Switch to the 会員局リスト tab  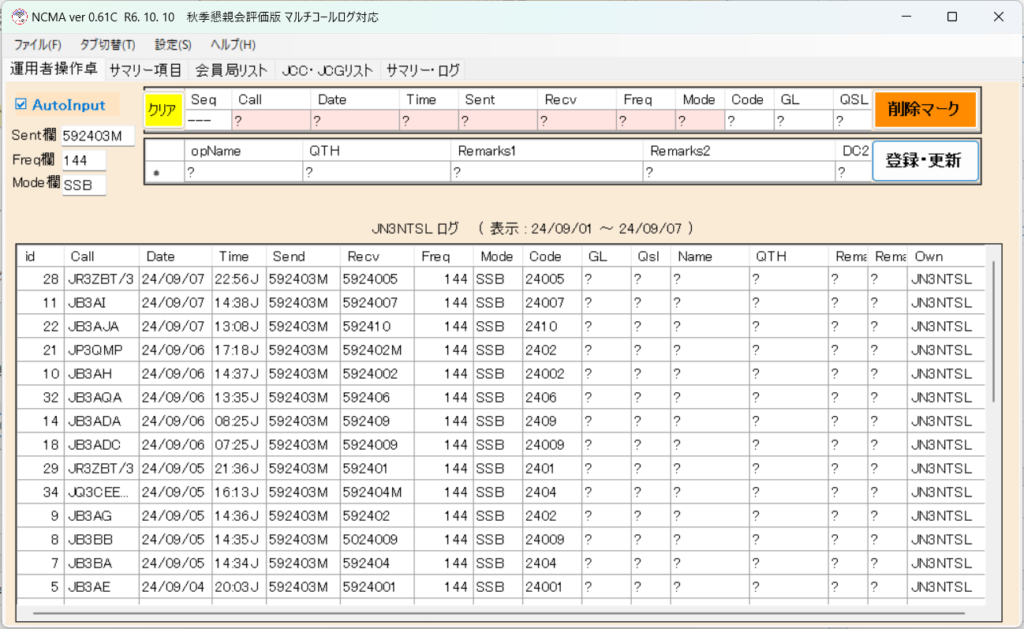click(x=231, y=70)
